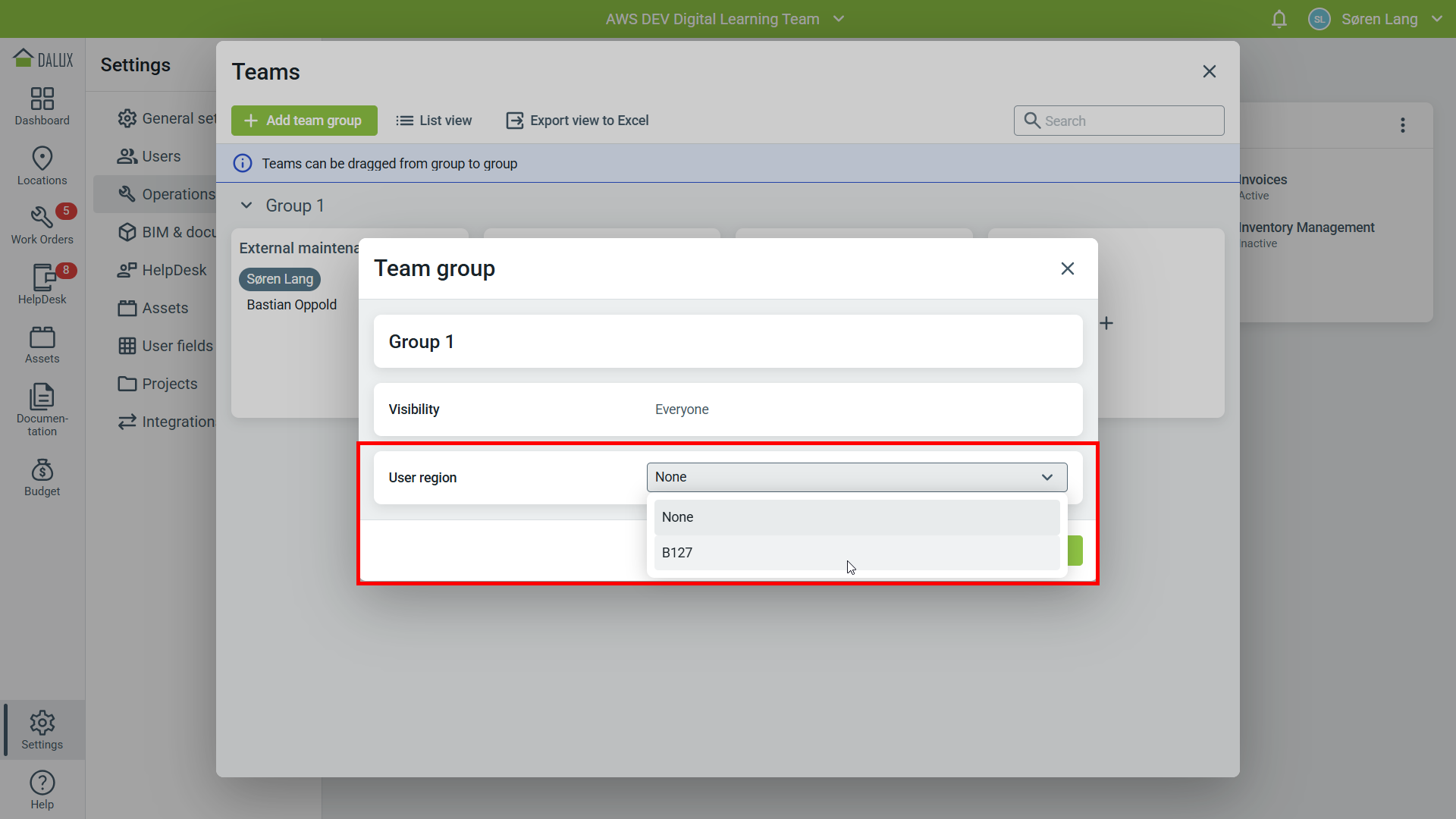Choose None in the region list
The image size is (1456, 819).
point(857,517)
